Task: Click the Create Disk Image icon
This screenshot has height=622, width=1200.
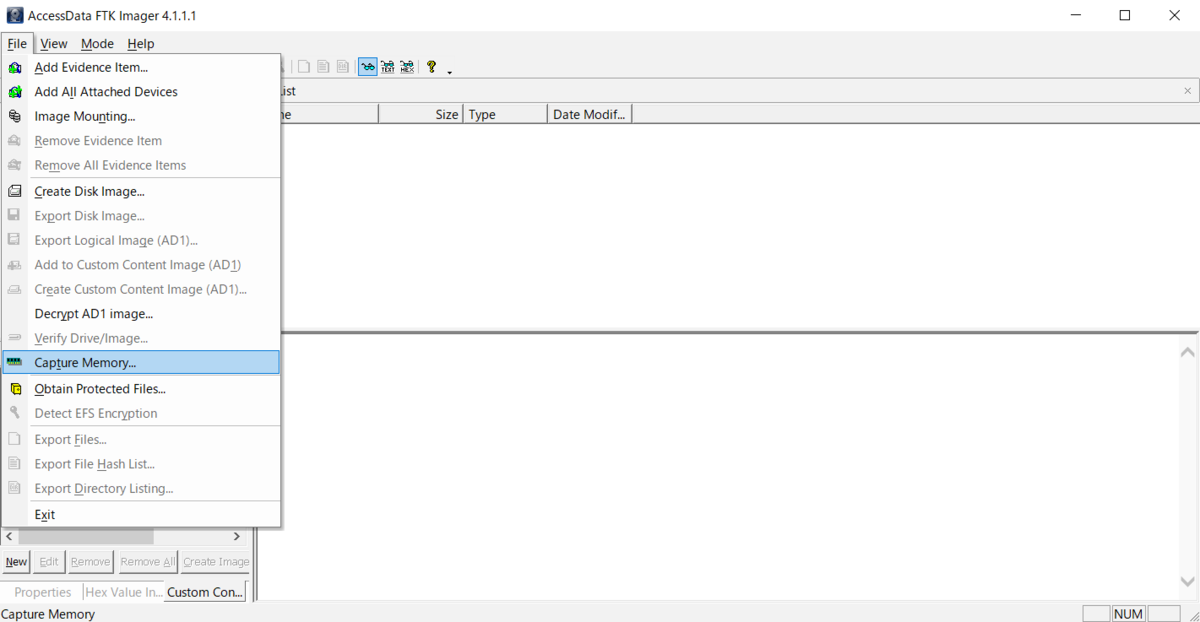Action: tap(15, 191)
